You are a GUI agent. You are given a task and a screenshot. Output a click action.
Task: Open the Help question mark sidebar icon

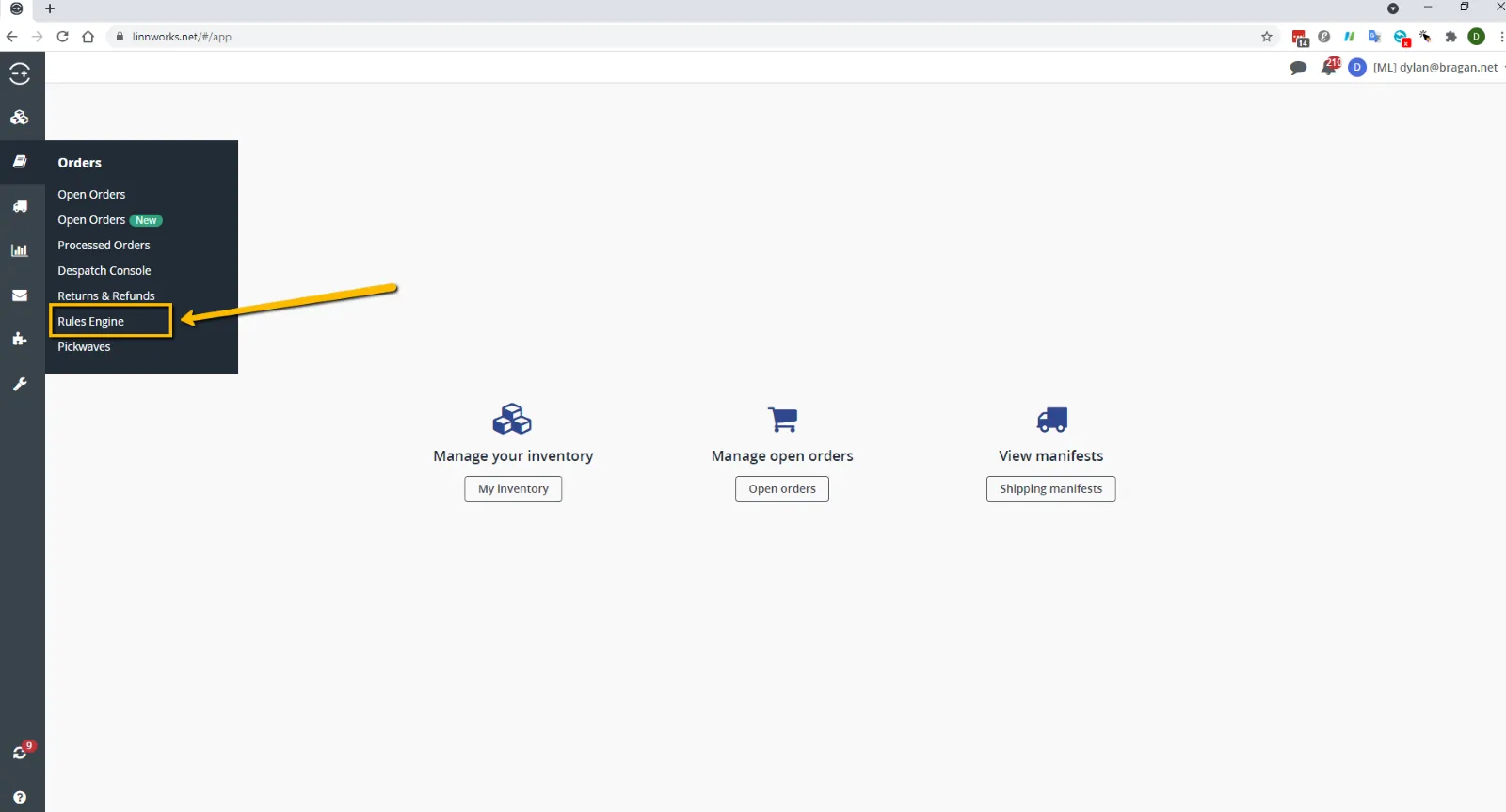[20, 797]
